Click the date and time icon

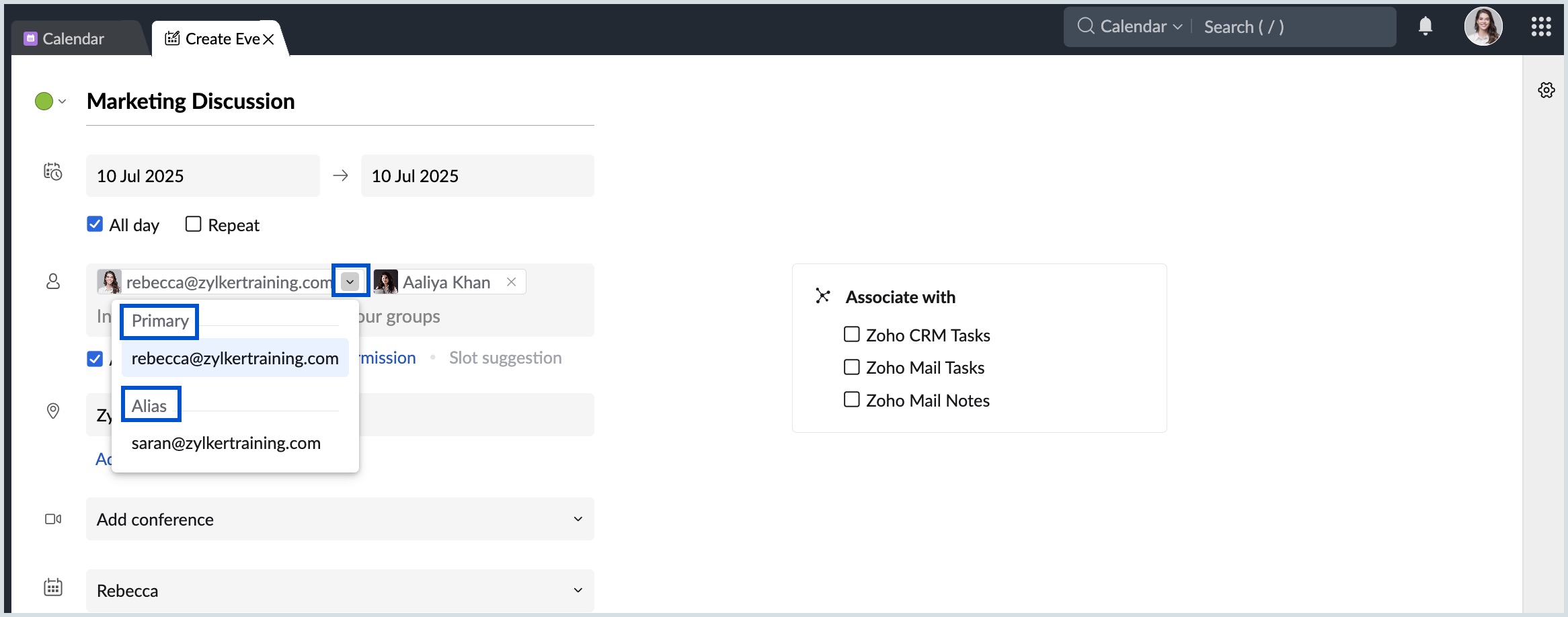click(x=53, y=172)
